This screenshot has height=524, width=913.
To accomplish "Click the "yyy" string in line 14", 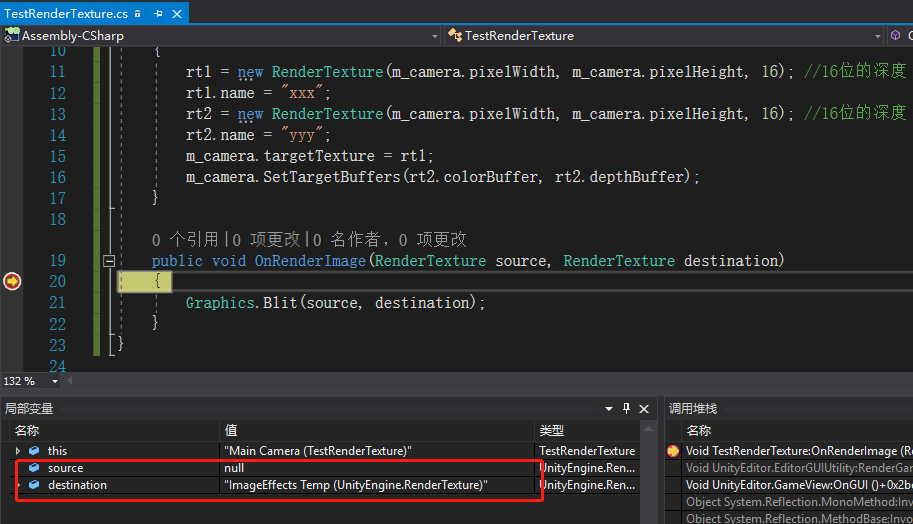I will (302, 135).
